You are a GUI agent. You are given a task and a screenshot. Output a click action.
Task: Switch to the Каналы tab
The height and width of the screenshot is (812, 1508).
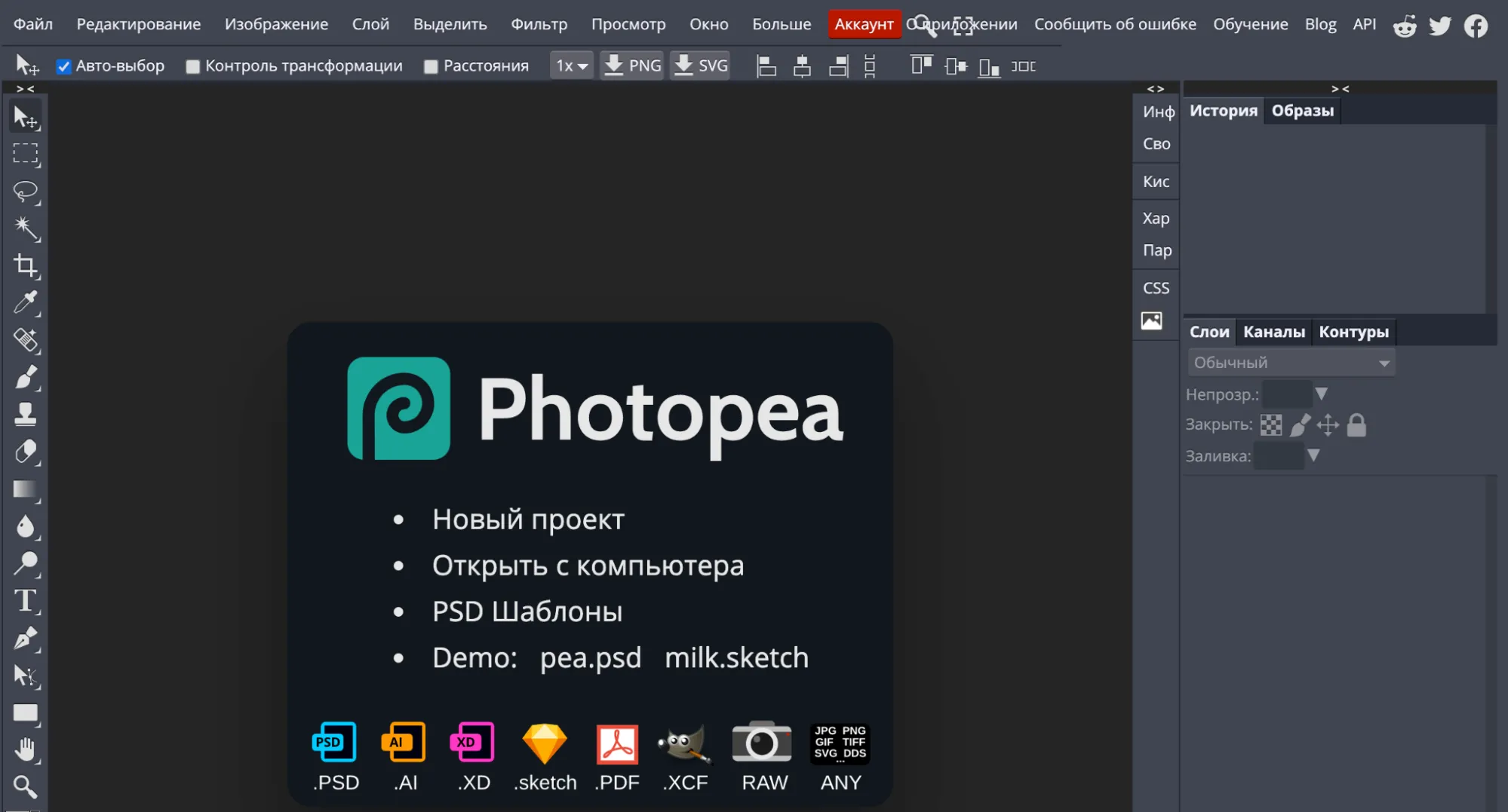coord(1273,332)
